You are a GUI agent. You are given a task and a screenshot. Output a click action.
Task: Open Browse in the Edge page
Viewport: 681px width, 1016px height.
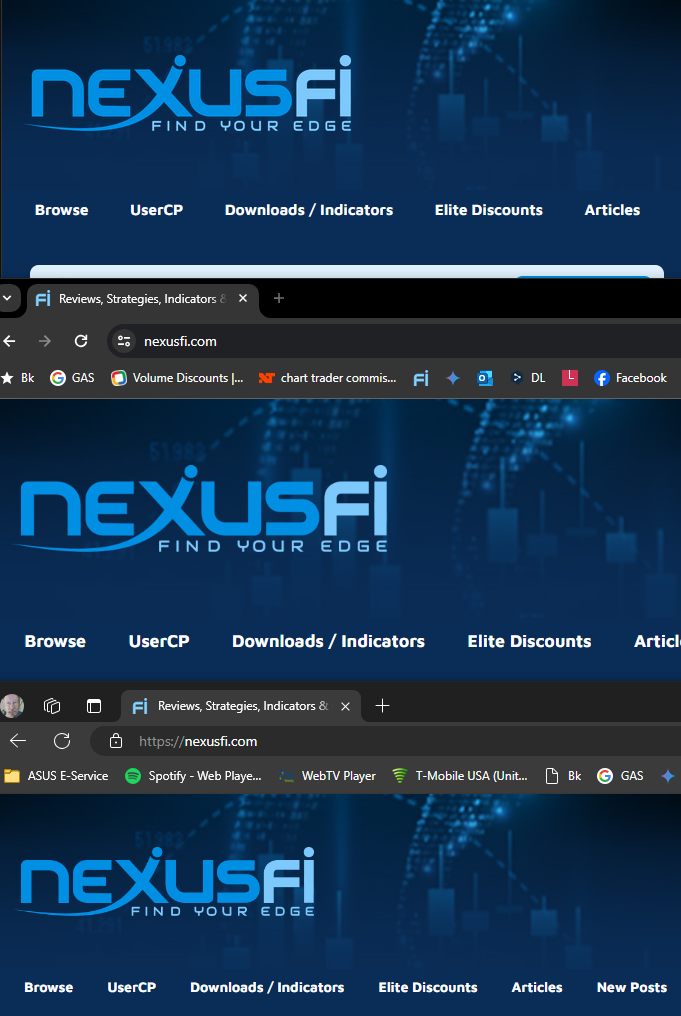[x=49, y=987]
